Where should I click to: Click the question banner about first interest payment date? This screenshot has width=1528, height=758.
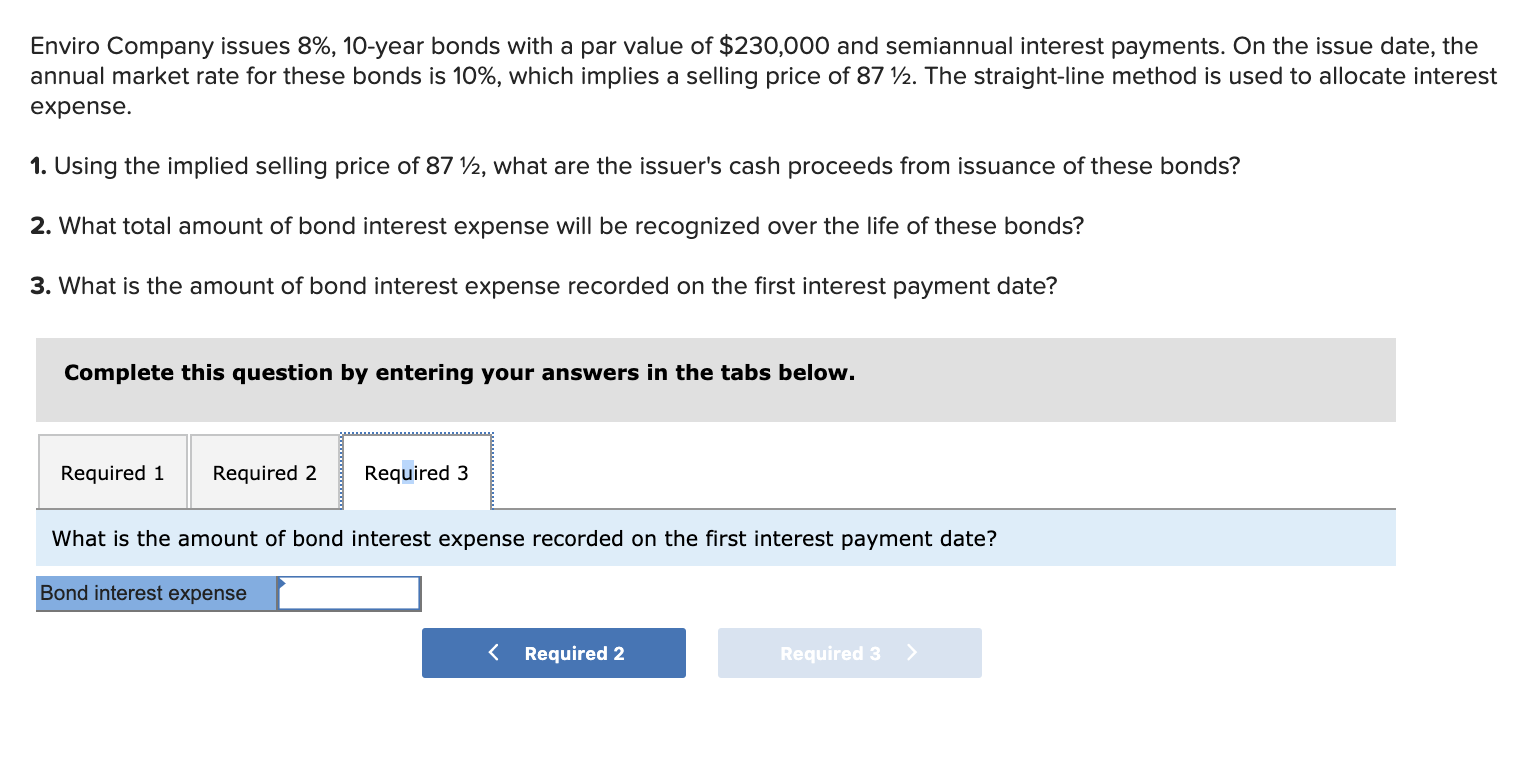[522, 538]
